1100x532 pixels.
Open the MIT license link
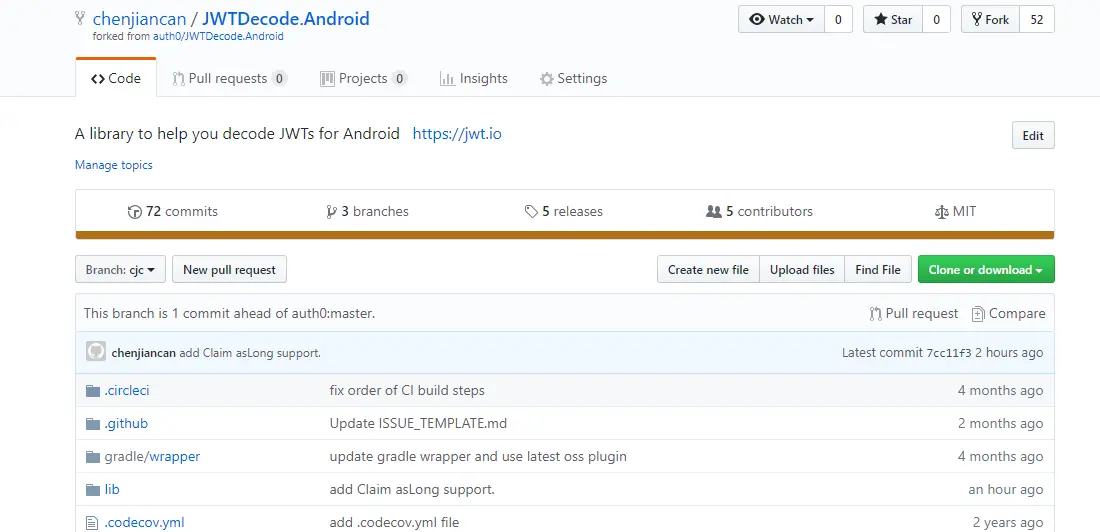coord(955,211)
